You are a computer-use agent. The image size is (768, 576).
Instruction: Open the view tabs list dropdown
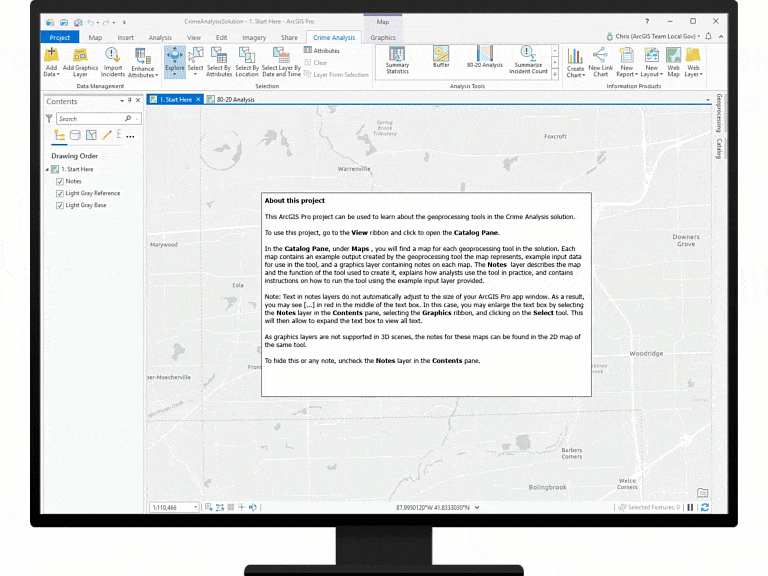click(x=708, y=100)
